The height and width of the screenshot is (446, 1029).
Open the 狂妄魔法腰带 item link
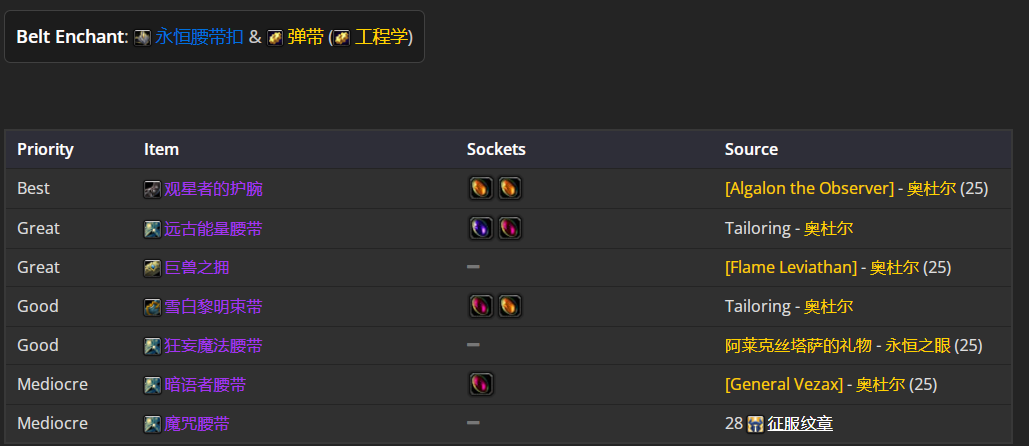tap(213, 346)
